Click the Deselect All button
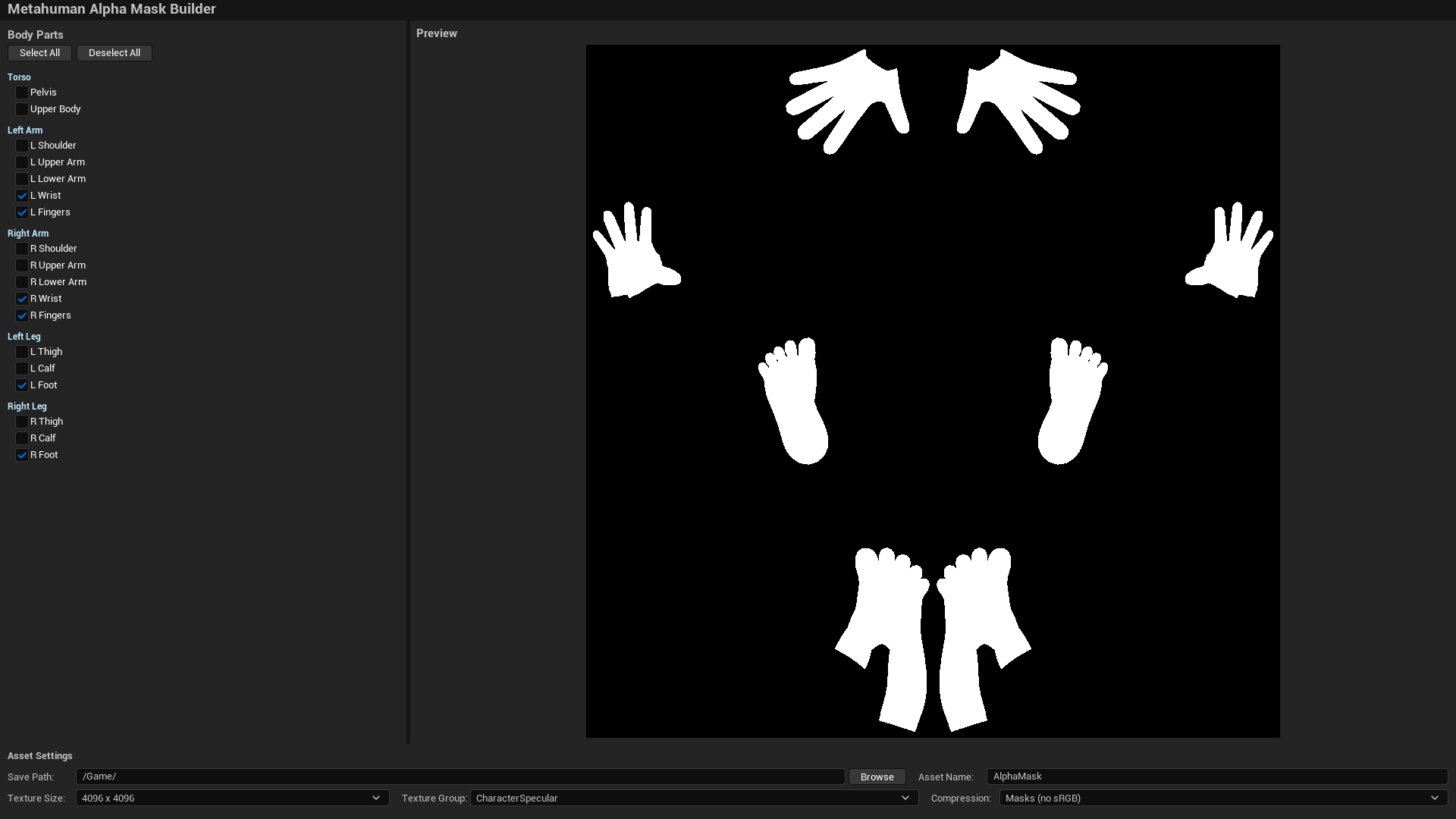Screen dimensions: 1456x819 pyautogui.click(x=115, y=53)
